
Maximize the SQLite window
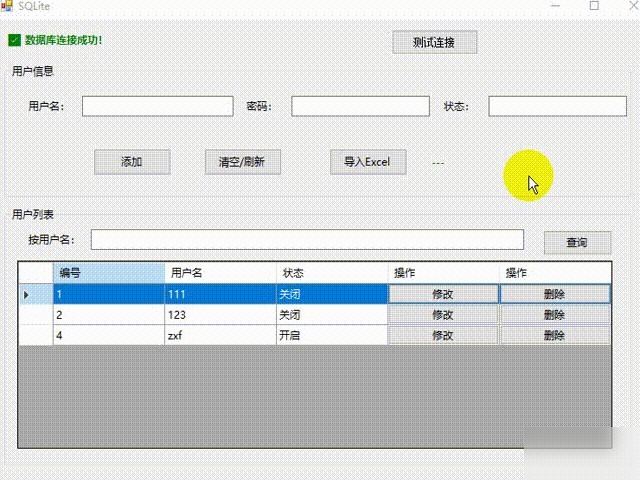click(594, 6)
